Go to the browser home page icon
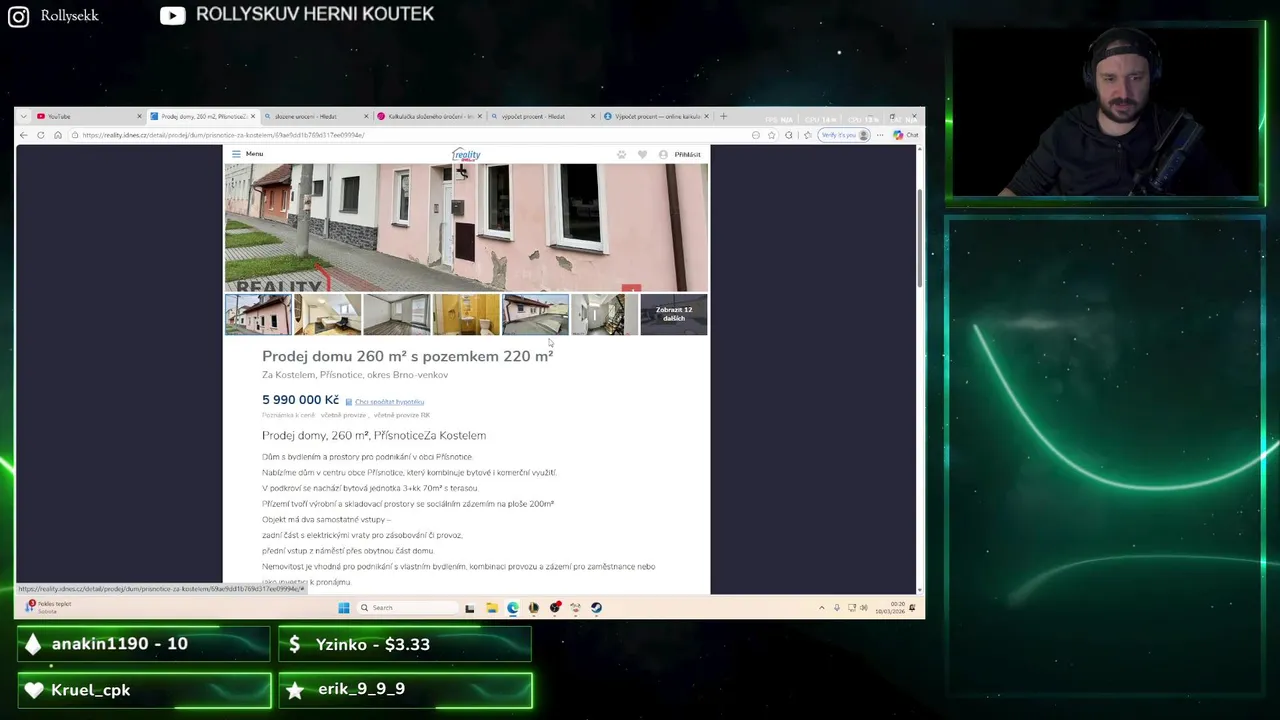The image size is (1280, 720). pos(58,135)
